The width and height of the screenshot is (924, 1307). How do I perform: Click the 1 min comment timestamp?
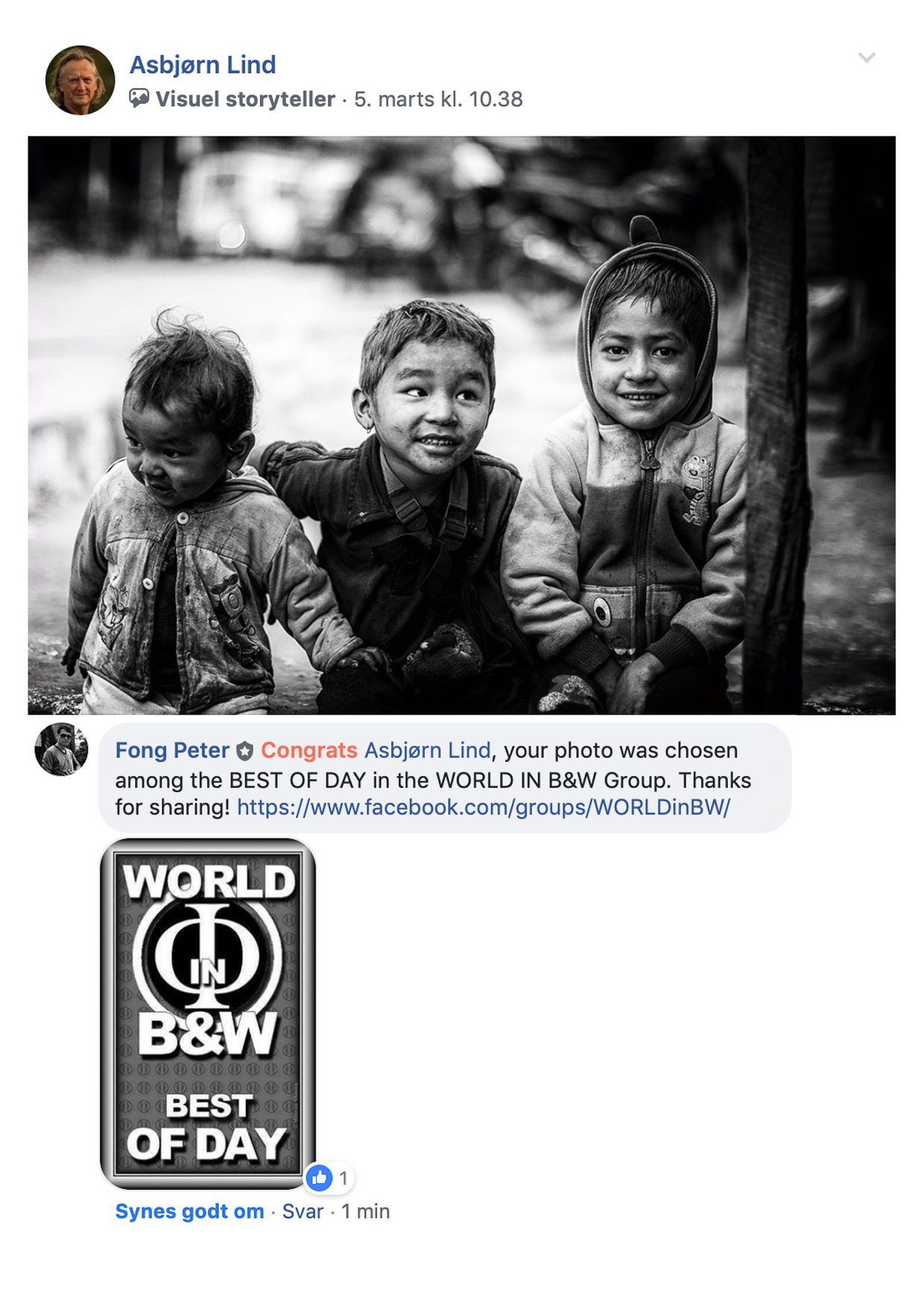coord(365,1211)
